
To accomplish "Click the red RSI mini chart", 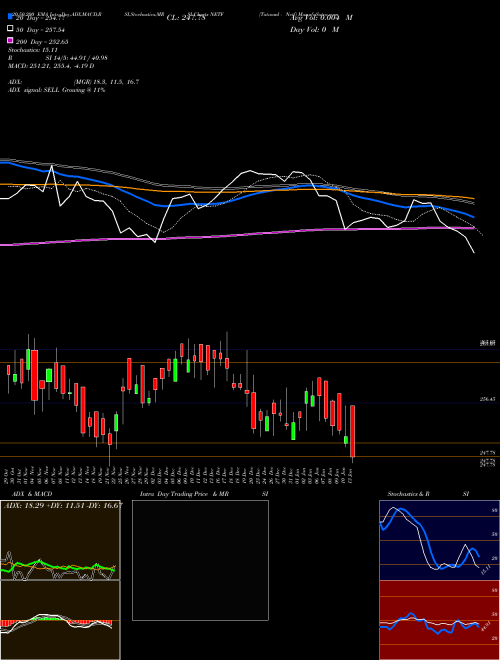I will coord(439,620).
